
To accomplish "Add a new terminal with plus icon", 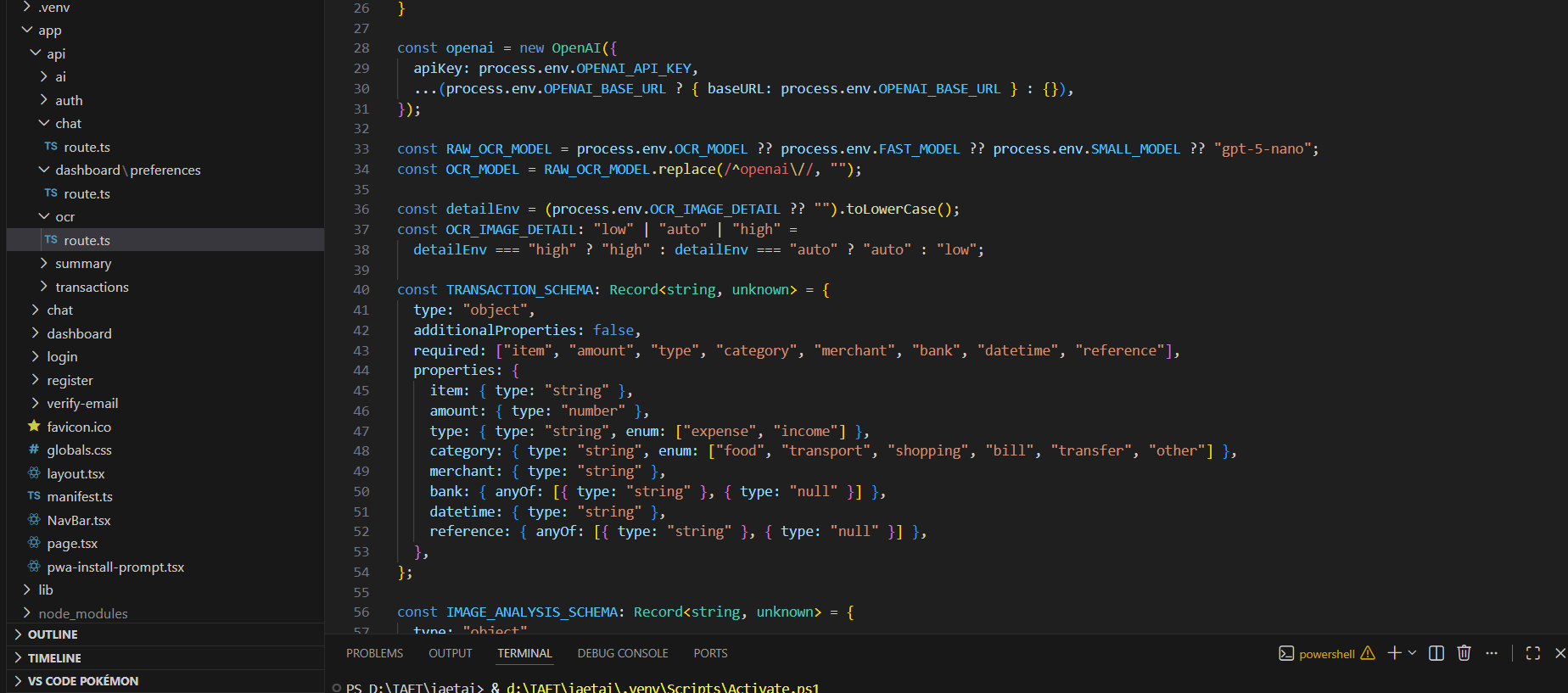I will (x=1394, y=653).
